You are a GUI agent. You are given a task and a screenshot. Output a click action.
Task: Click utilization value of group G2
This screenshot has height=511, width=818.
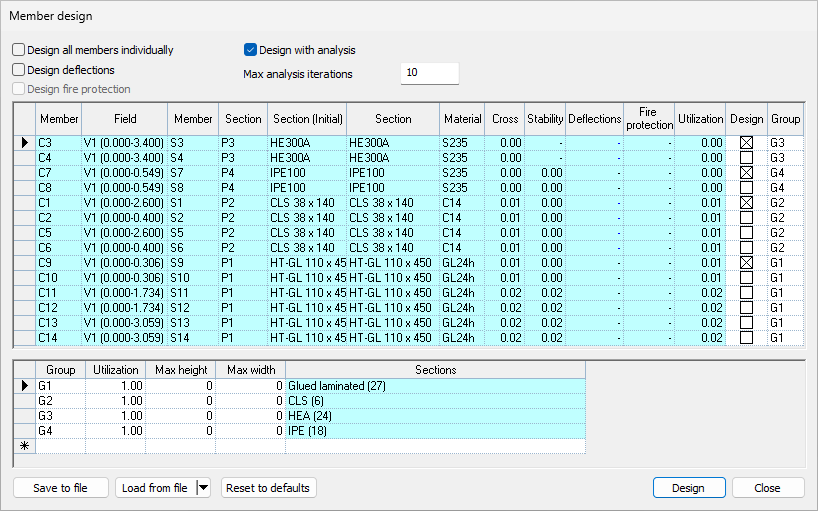(x=115, y=400)
